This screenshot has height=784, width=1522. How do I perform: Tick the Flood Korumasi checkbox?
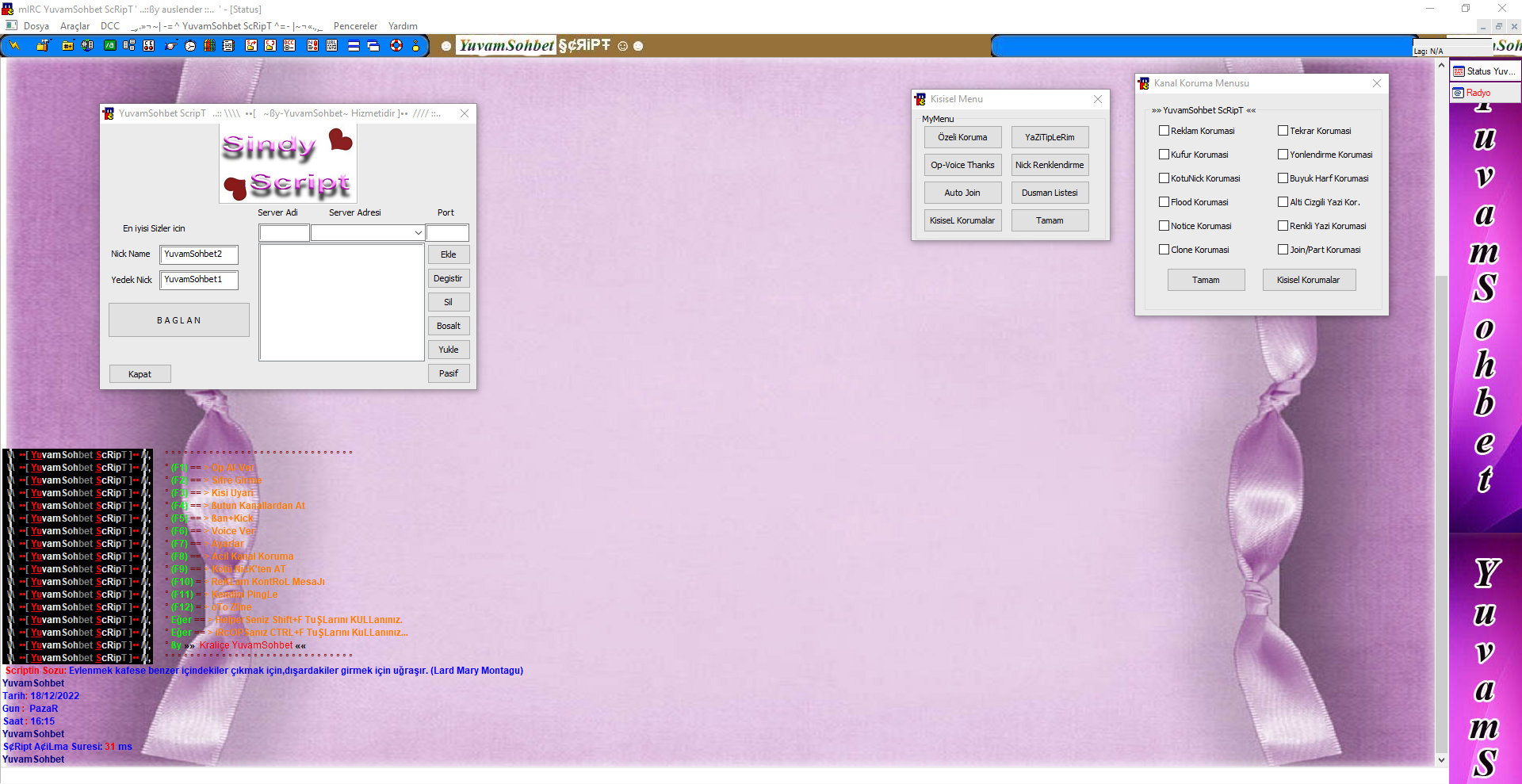pos(1164,202)
